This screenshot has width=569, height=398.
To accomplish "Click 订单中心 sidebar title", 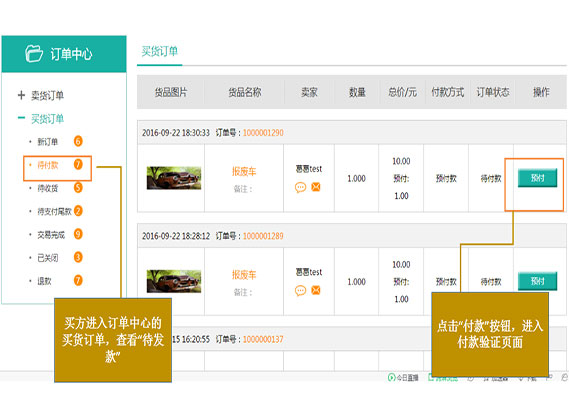I will [71, 54].
